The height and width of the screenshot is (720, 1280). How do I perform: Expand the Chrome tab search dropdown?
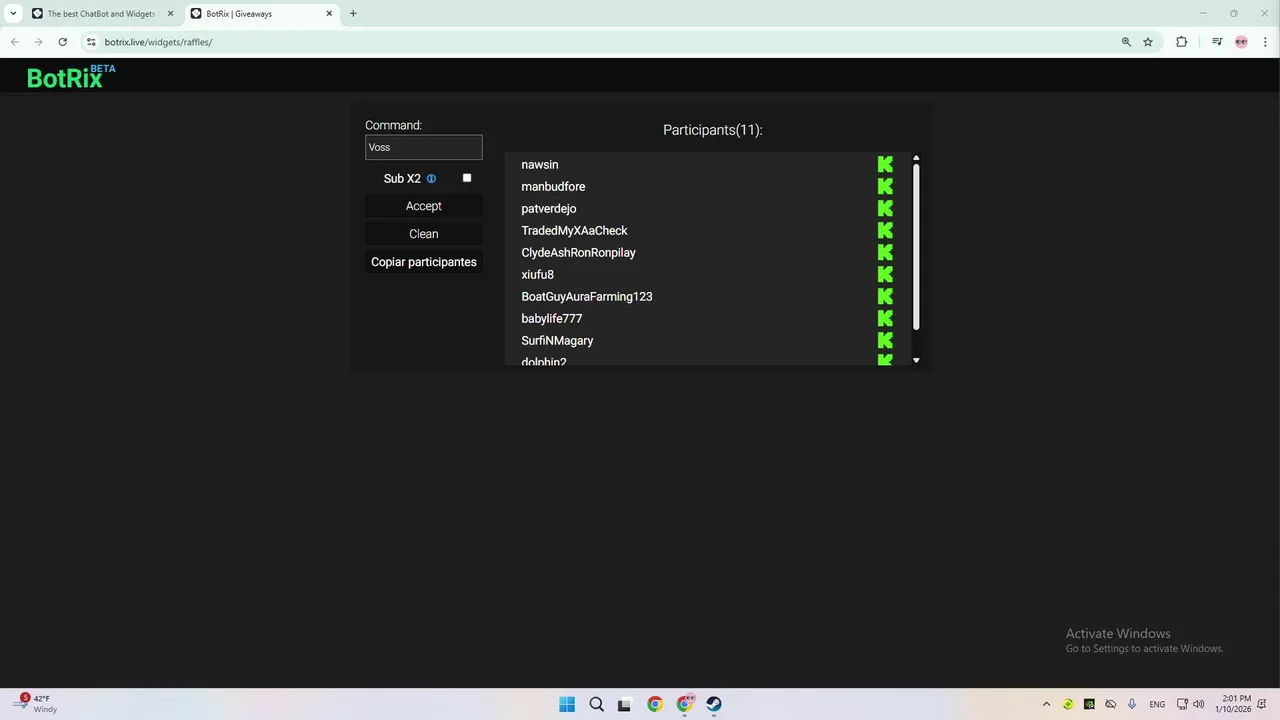[13, 14]
